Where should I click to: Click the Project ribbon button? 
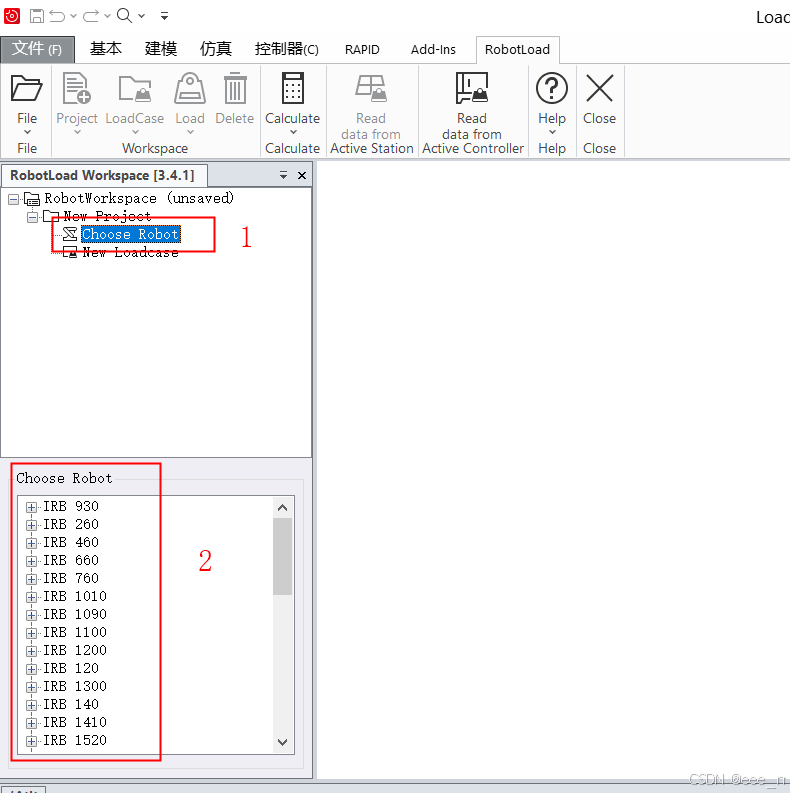click(77, 104)
